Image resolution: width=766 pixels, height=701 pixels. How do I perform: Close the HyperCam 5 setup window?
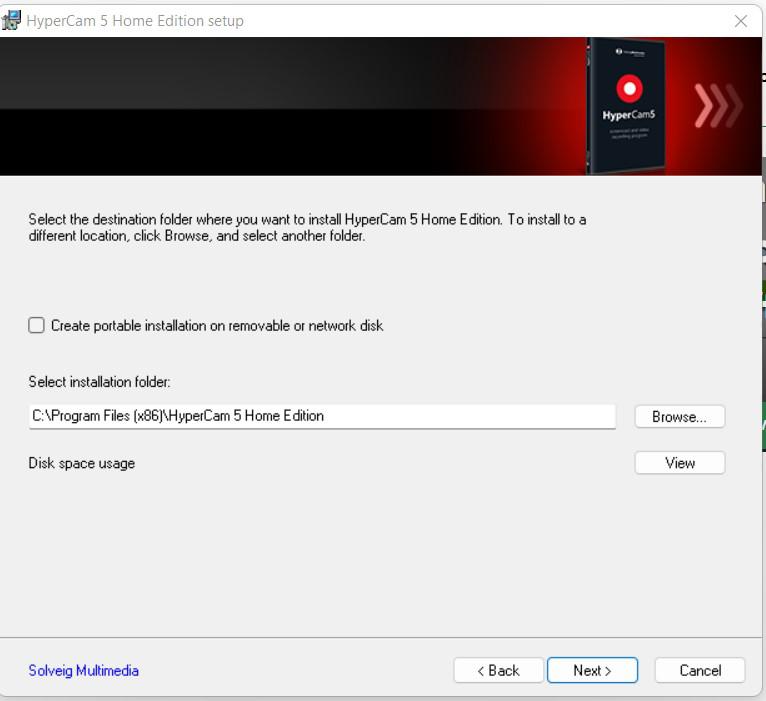pyautogui.click(x=741, y=21)
